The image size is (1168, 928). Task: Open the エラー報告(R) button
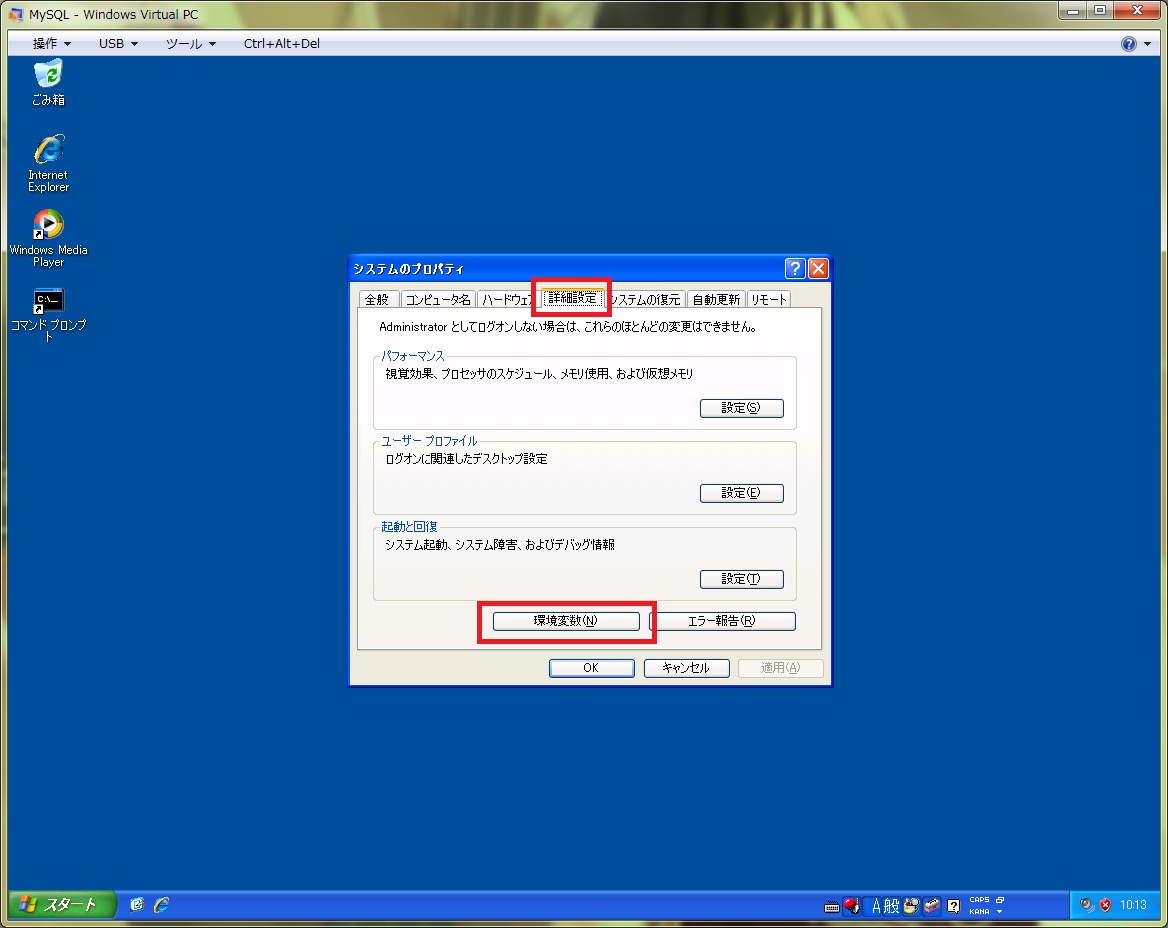[723, 621]
